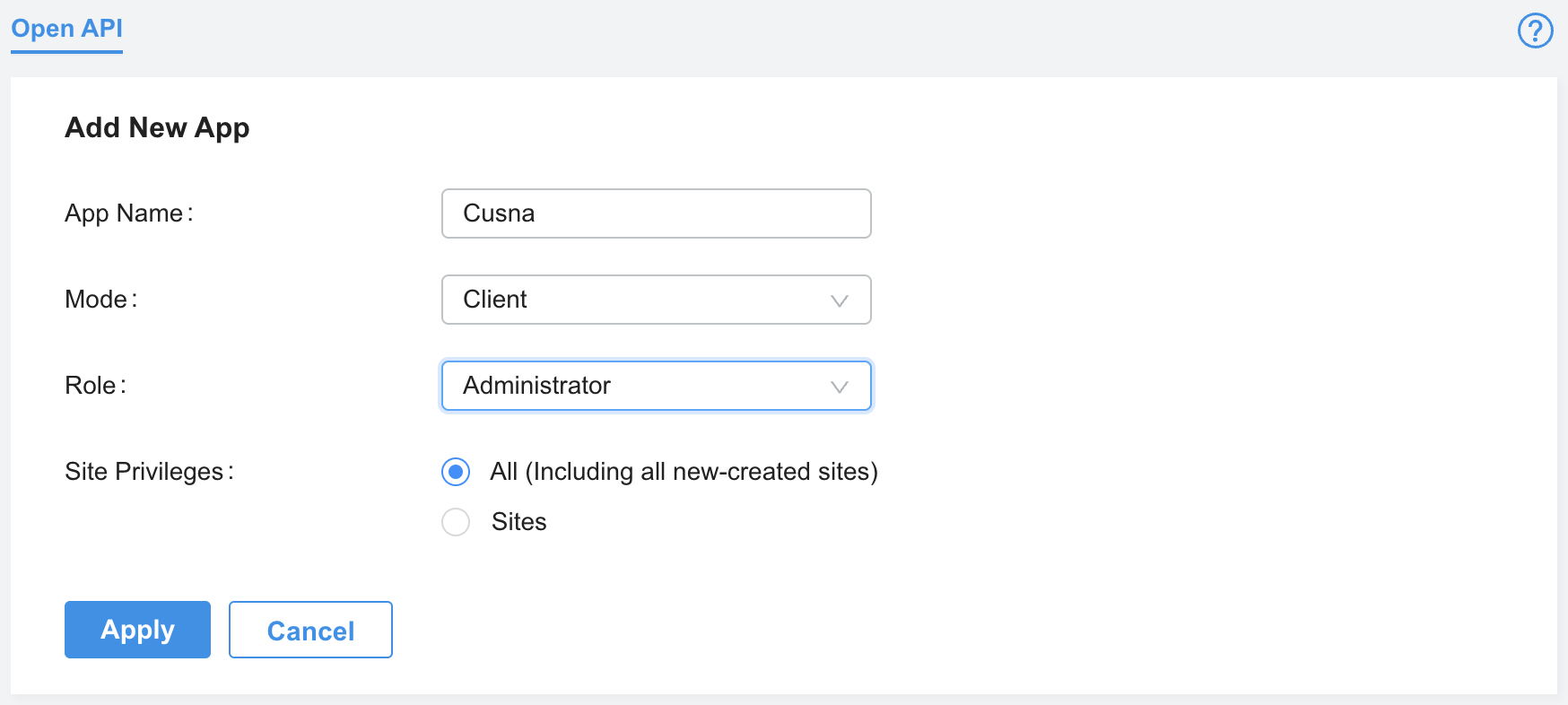Click the "Role:" field label
The width and height of the screenshot is (1568, 705).
(x=95, y=386)
